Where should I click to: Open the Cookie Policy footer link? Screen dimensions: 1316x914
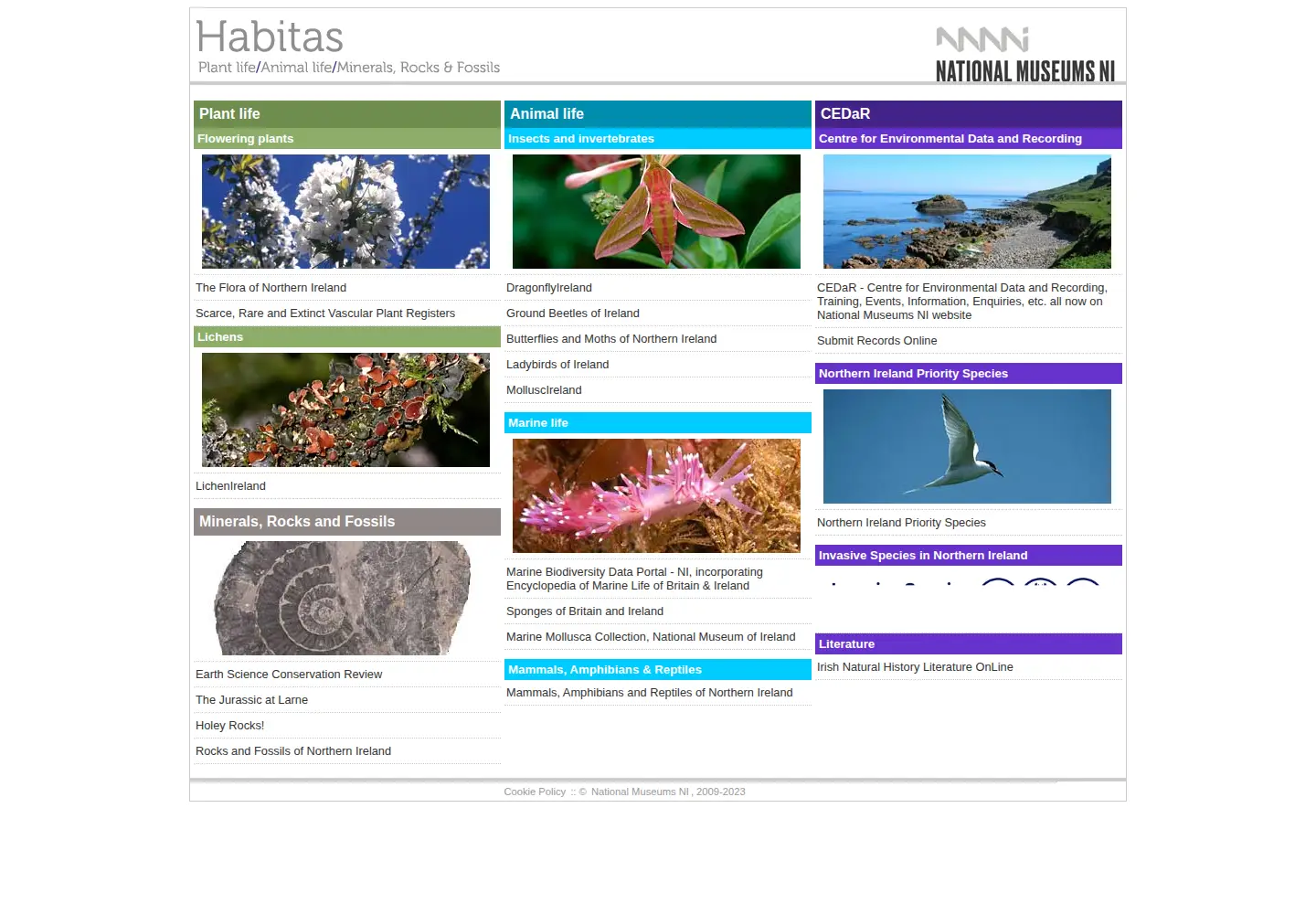tap(535, 792)
